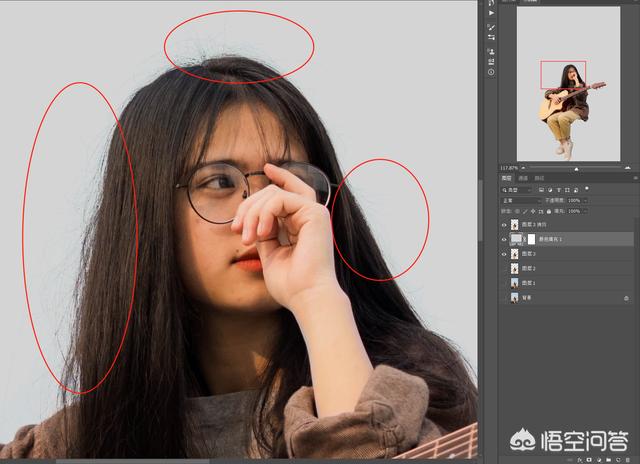The width and height of the screenshot is (640, 464).
Task: Lock position move icon
Action: (x=533, y=211)
